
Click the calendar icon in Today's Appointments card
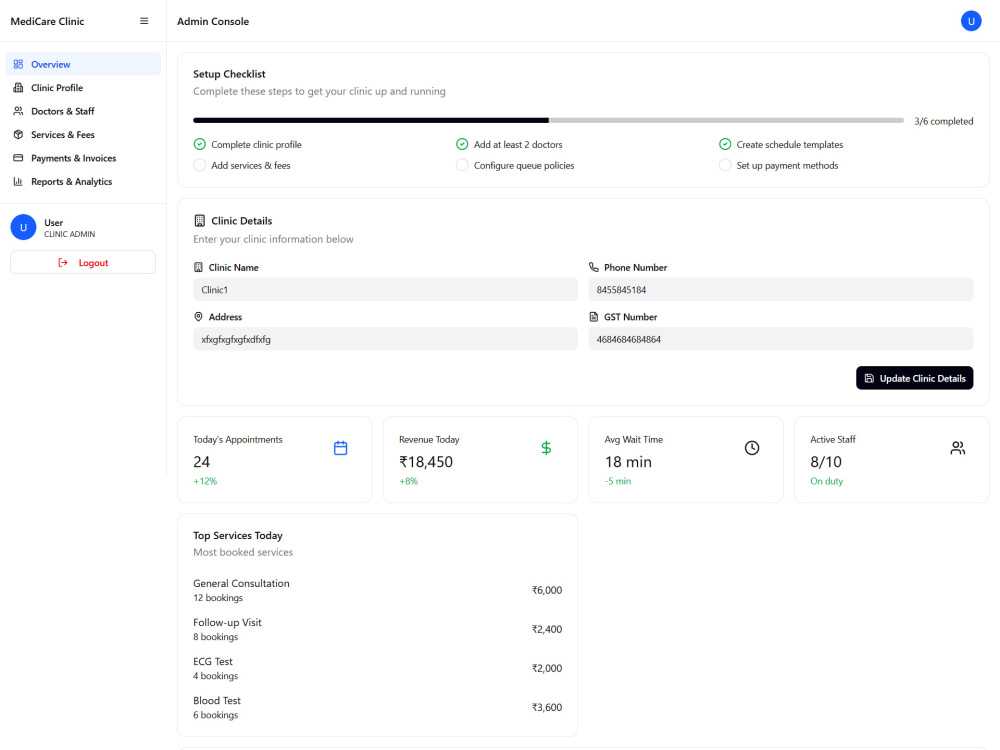(x=341, y=448)
